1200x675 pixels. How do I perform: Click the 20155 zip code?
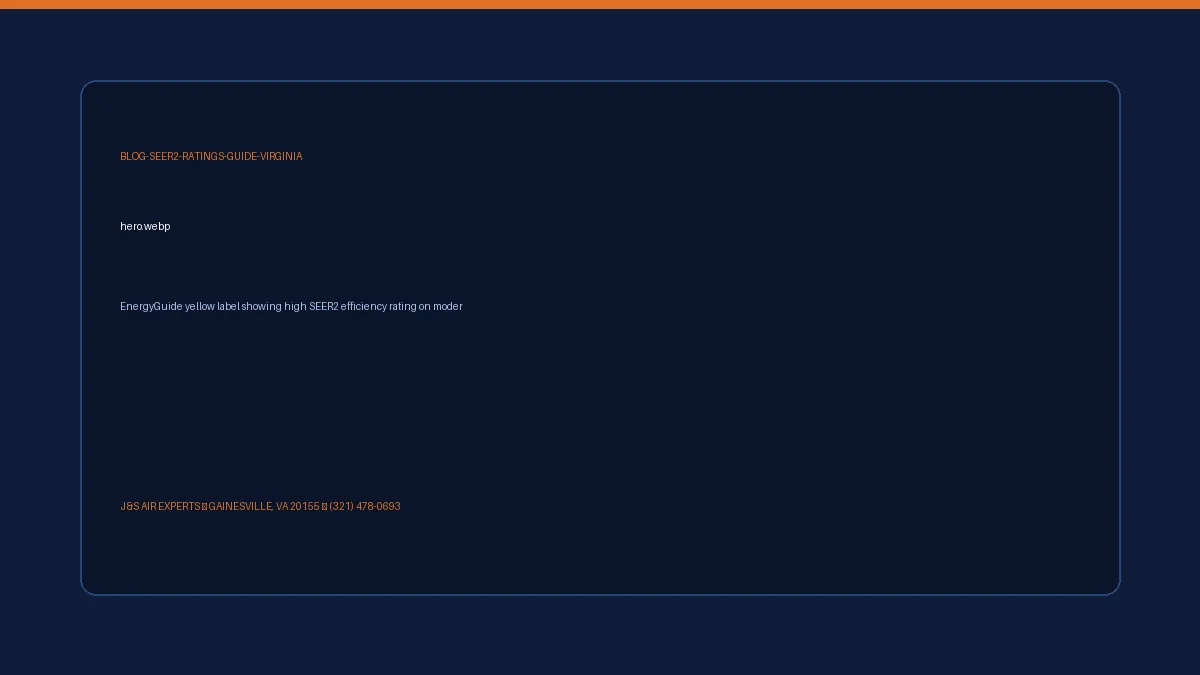coord(305,507)
